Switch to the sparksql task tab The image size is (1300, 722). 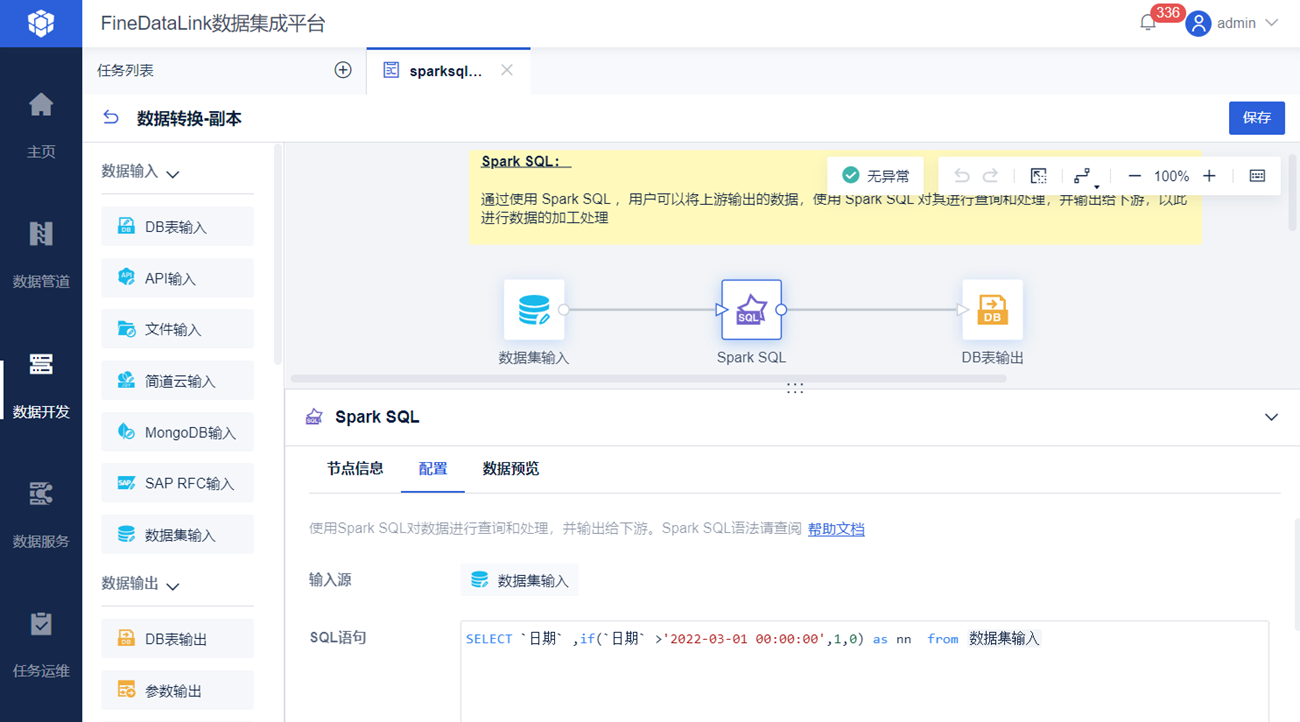[x=446, y=71]
